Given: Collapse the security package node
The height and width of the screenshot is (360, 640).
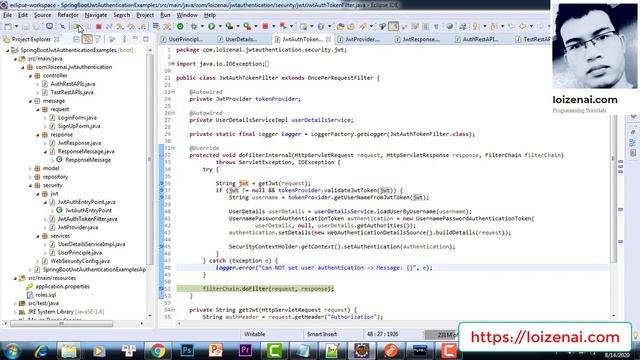Looking at the screenshot, I should (30, 186).
